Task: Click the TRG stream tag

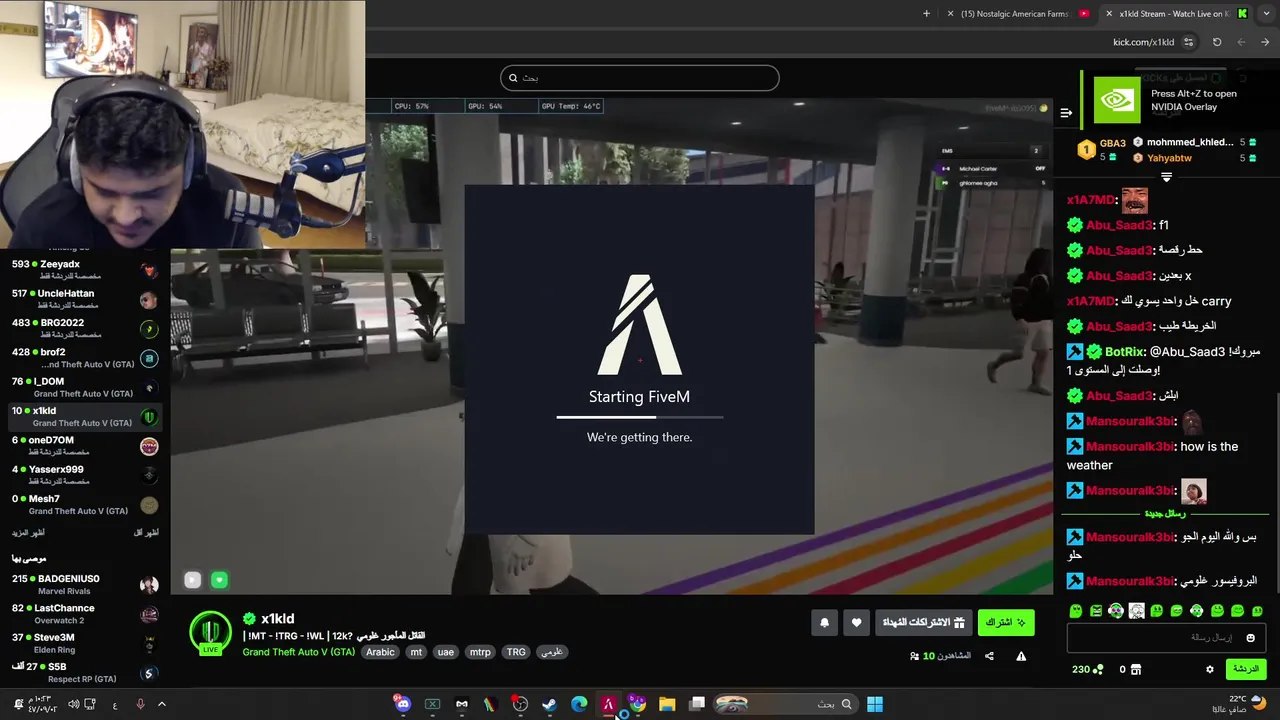Action: [516, 652]
